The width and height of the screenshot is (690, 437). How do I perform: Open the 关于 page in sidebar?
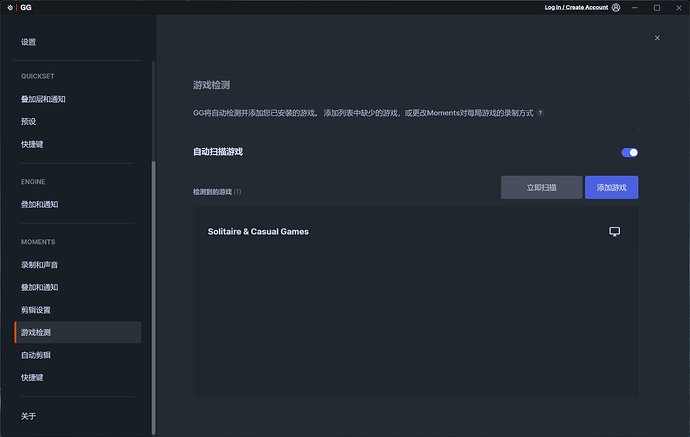[x=28, y=416]
